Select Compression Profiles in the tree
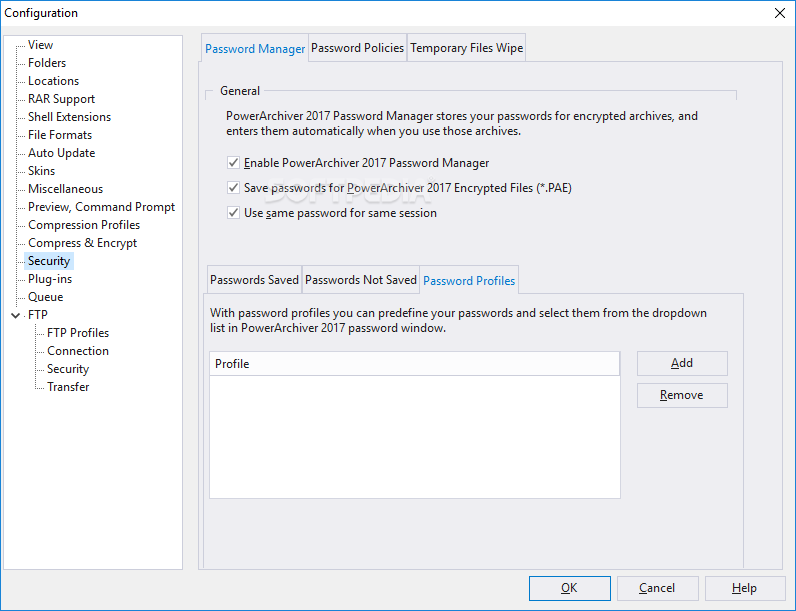The height and width of the screenshot is (611, 796). click(84, 225)
